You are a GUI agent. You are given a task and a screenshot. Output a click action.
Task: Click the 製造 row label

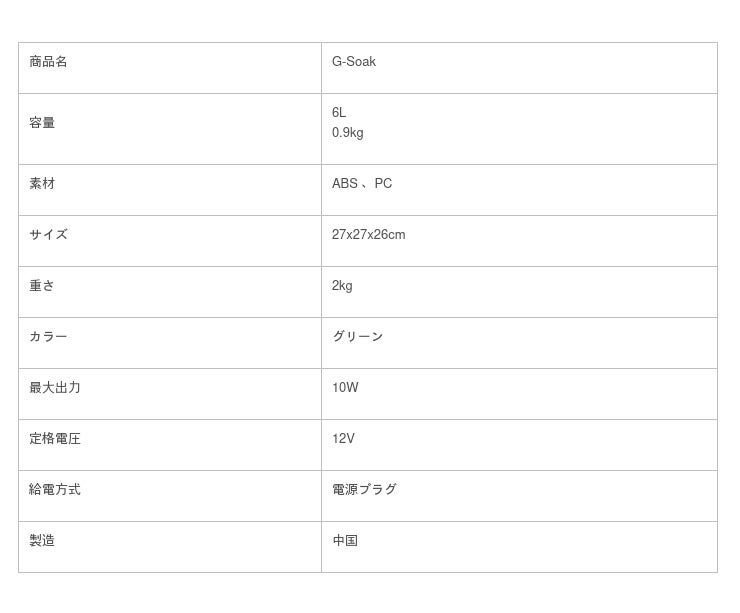[42, 541]
